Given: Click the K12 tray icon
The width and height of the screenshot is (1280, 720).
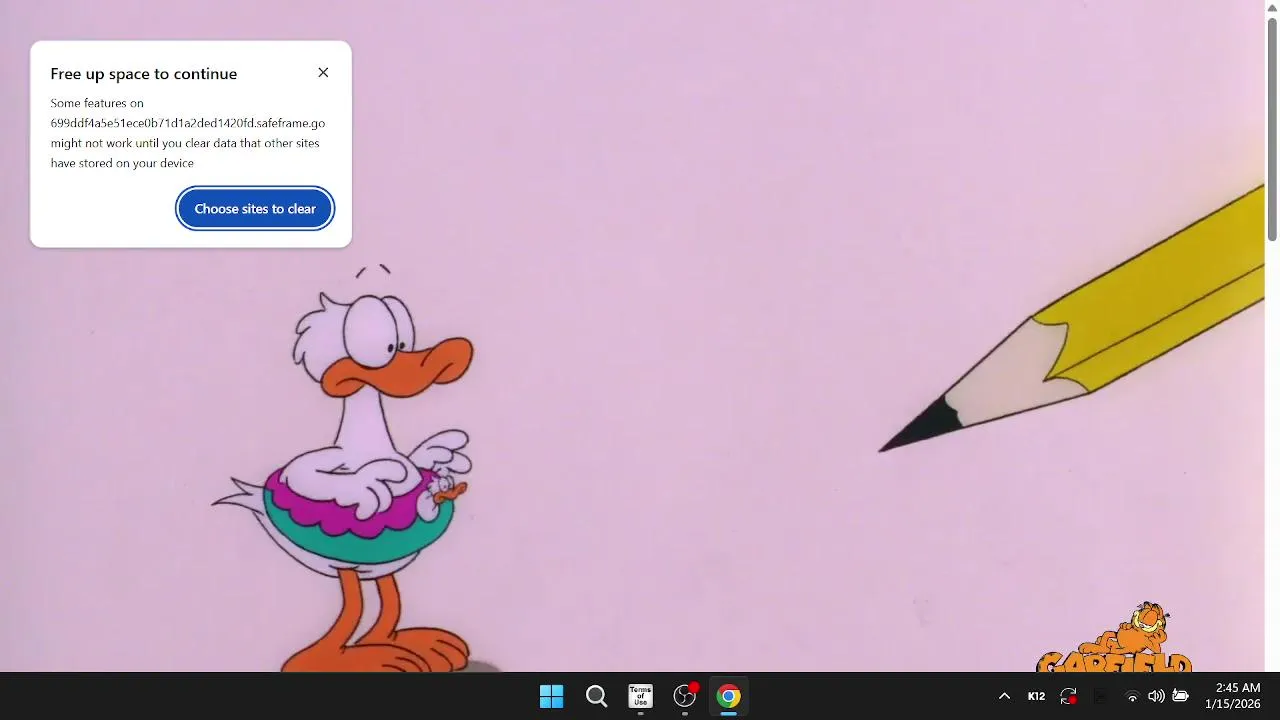Looking at the screenshot, I should (1036, 696).
